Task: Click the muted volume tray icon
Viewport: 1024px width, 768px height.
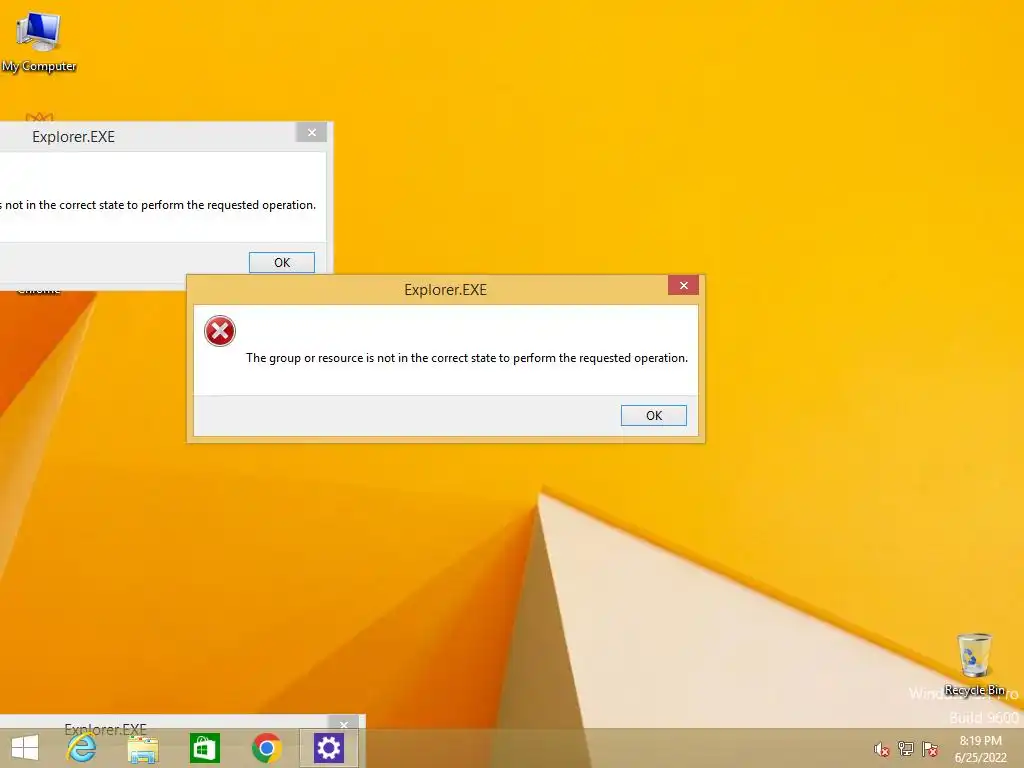Action: click(882, 749)
